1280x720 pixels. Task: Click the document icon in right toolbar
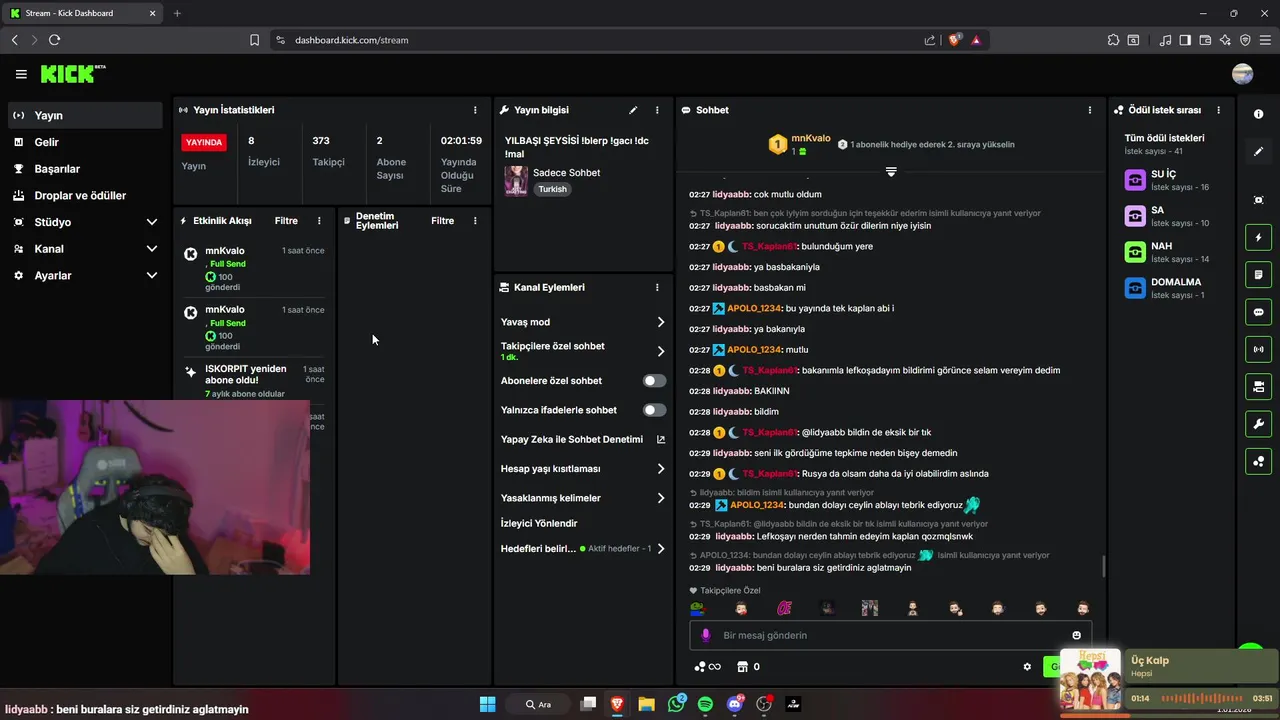[1258, 275]
